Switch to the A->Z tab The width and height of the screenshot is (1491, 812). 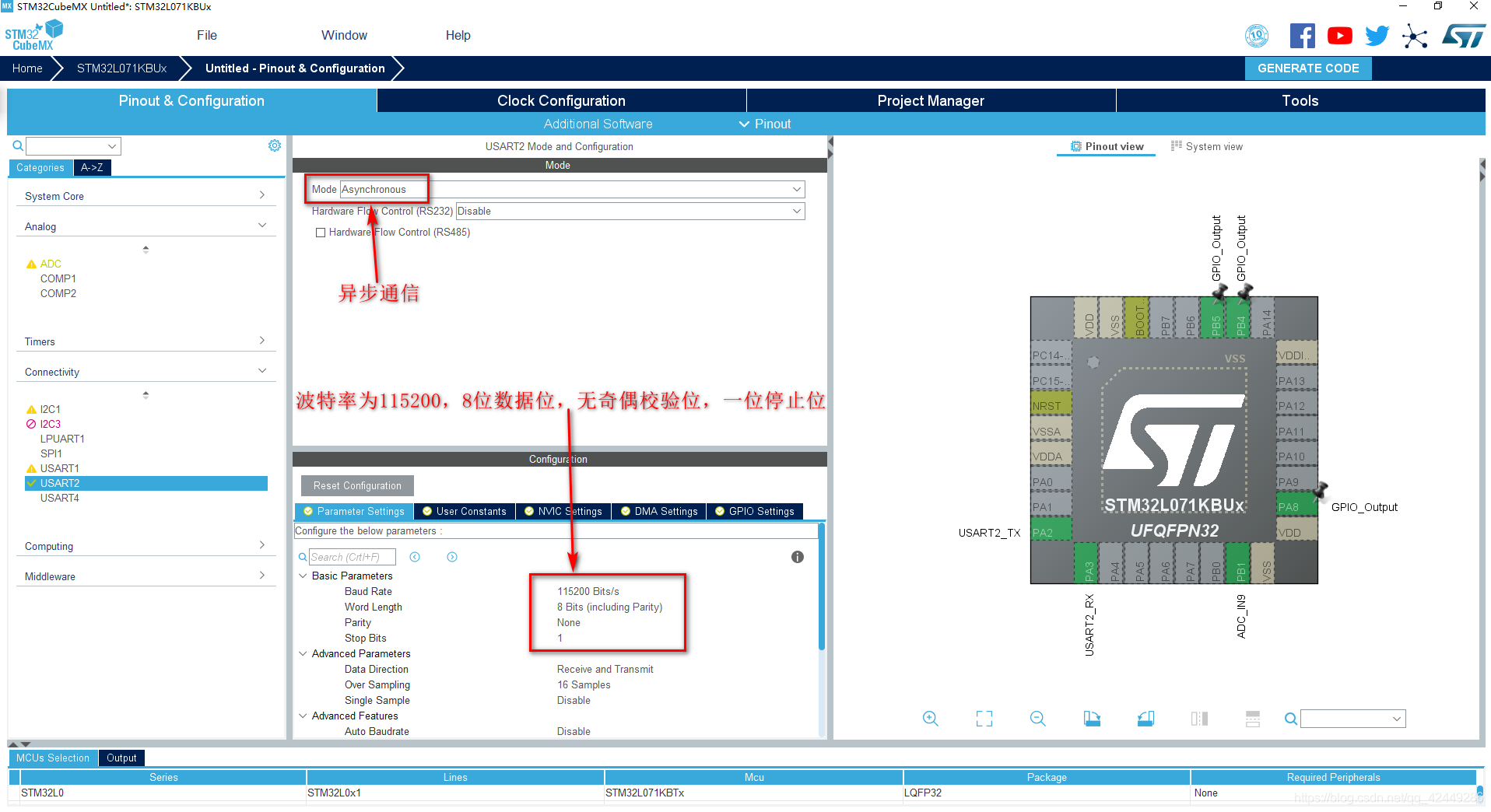point(92,167)
